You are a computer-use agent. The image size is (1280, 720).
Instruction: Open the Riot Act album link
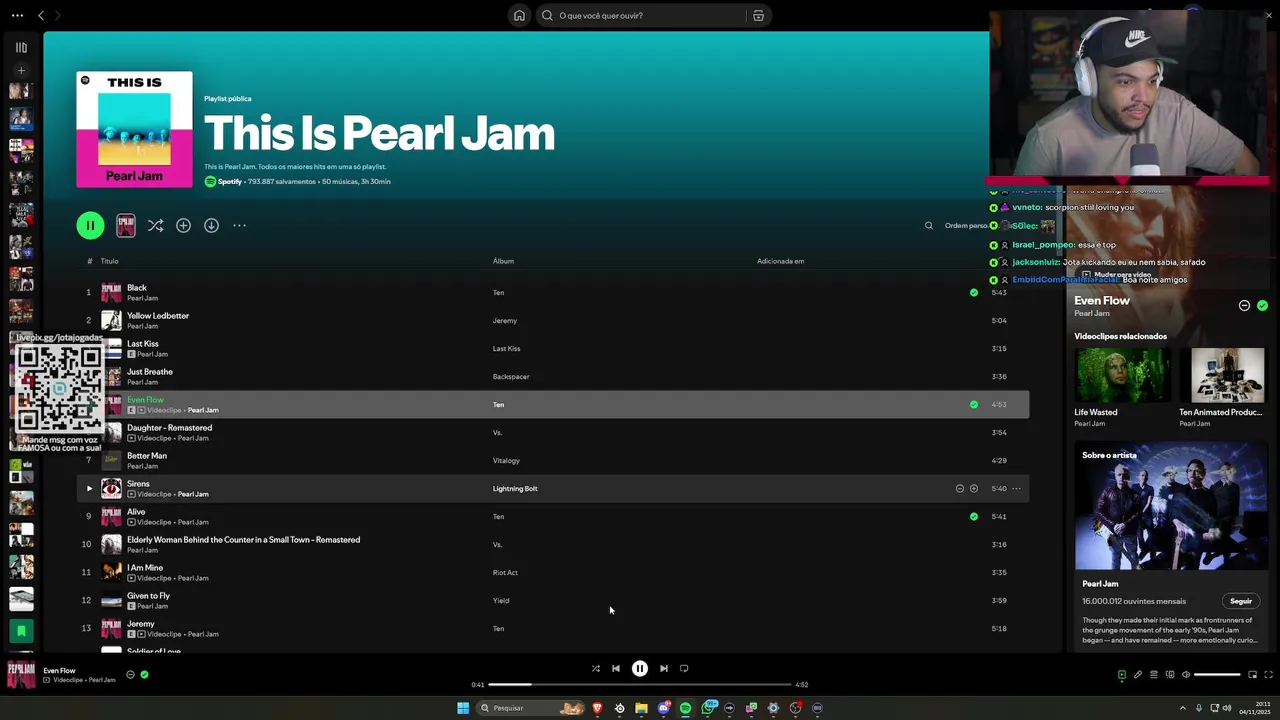click(505, 573)
